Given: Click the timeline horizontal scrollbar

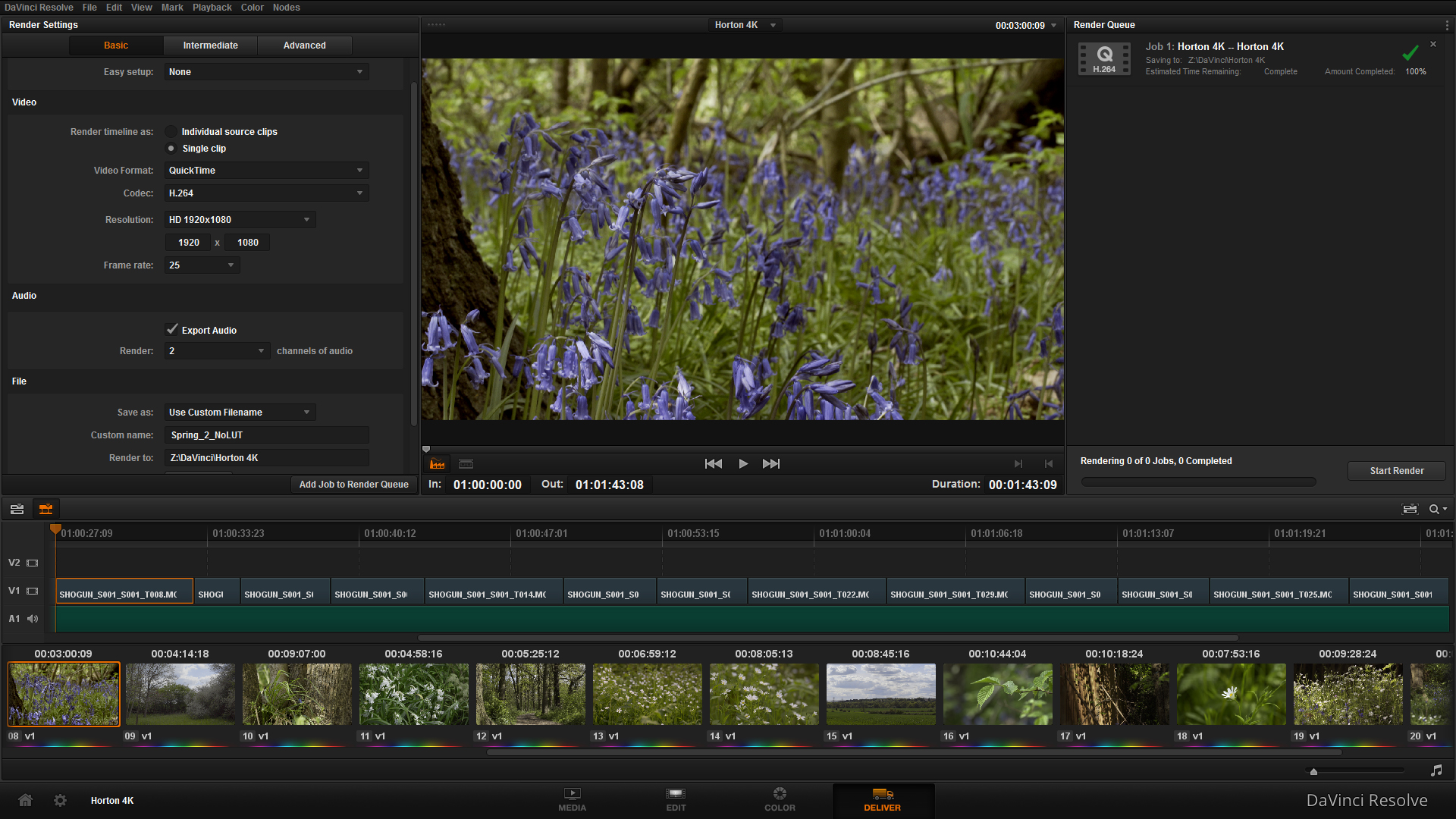Looking at the screenshot, I should click(x=828, y=638).
